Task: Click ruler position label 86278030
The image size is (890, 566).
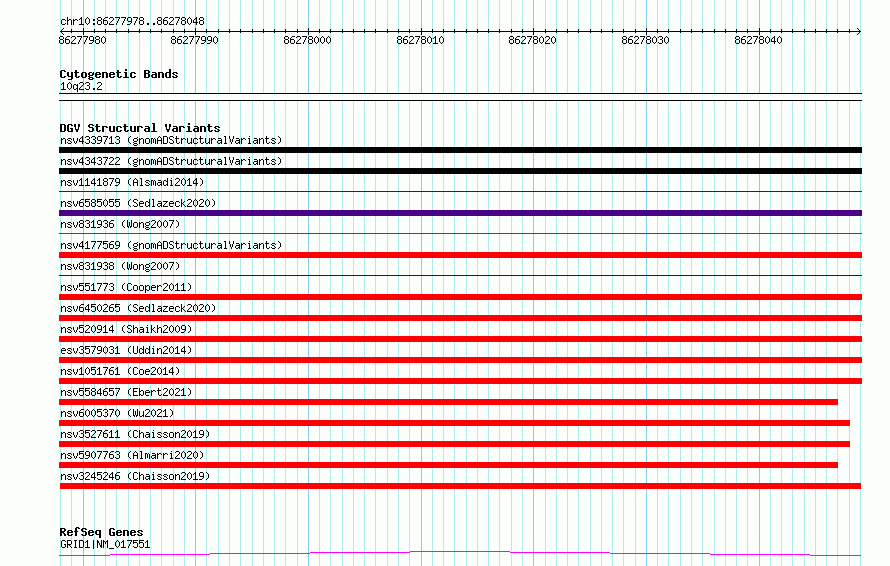Action: 645,40
